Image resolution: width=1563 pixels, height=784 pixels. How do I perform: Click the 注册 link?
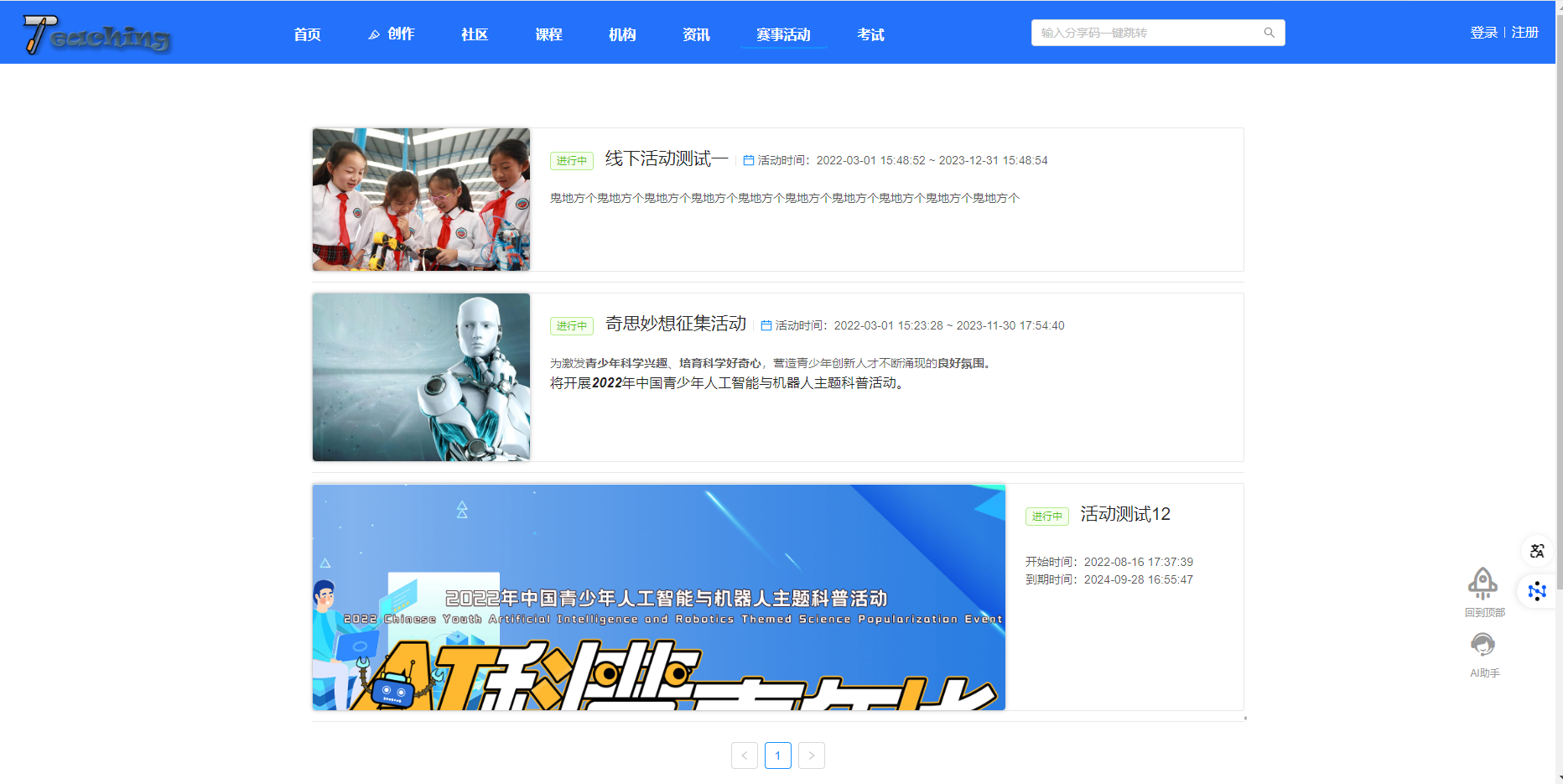(1524, 33)
